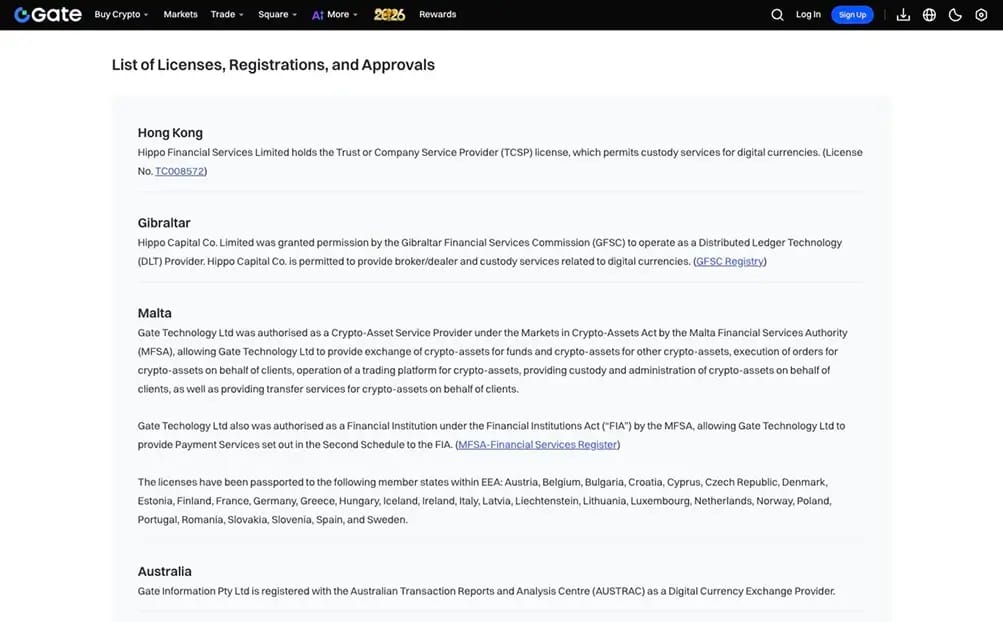Image resolution: width=1003 pixels, height=622 pixels.
Task: Open the search magnifier icon
Action: [777, 14]
